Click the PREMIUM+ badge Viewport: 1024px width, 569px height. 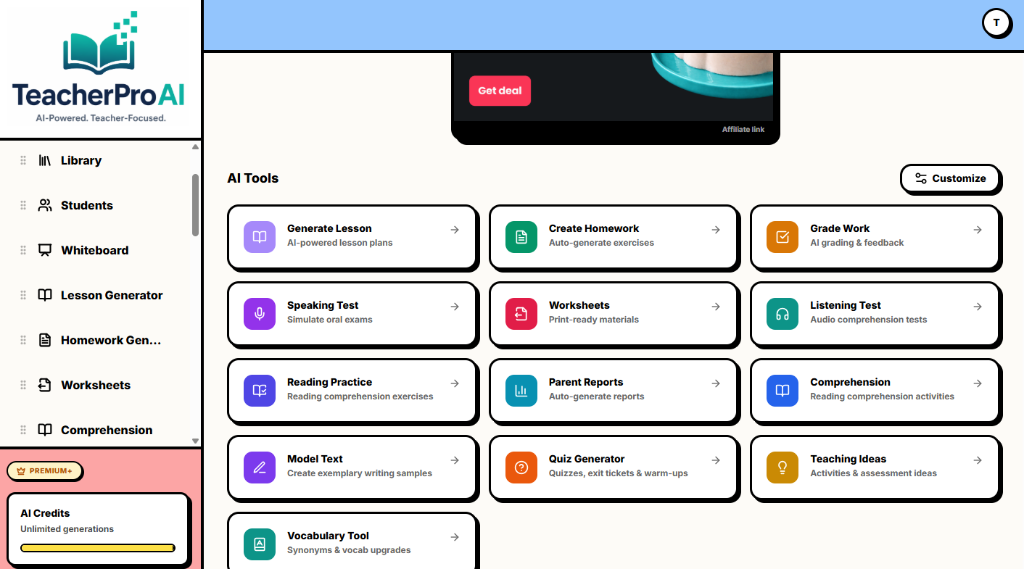click(44, 470)
